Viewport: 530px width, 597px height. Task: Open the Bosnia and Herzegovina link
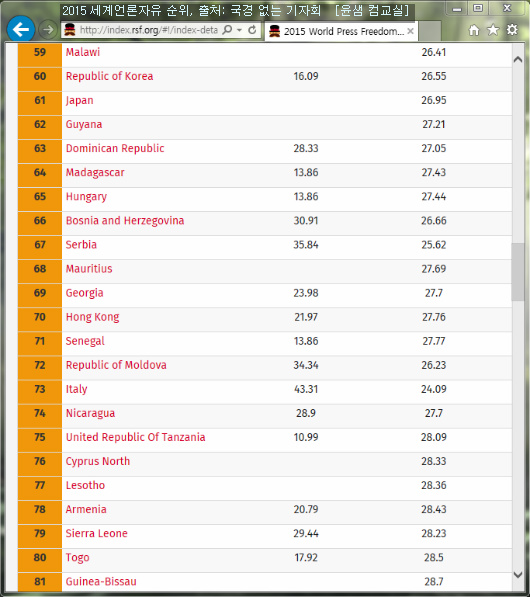[x=125, y=221]
